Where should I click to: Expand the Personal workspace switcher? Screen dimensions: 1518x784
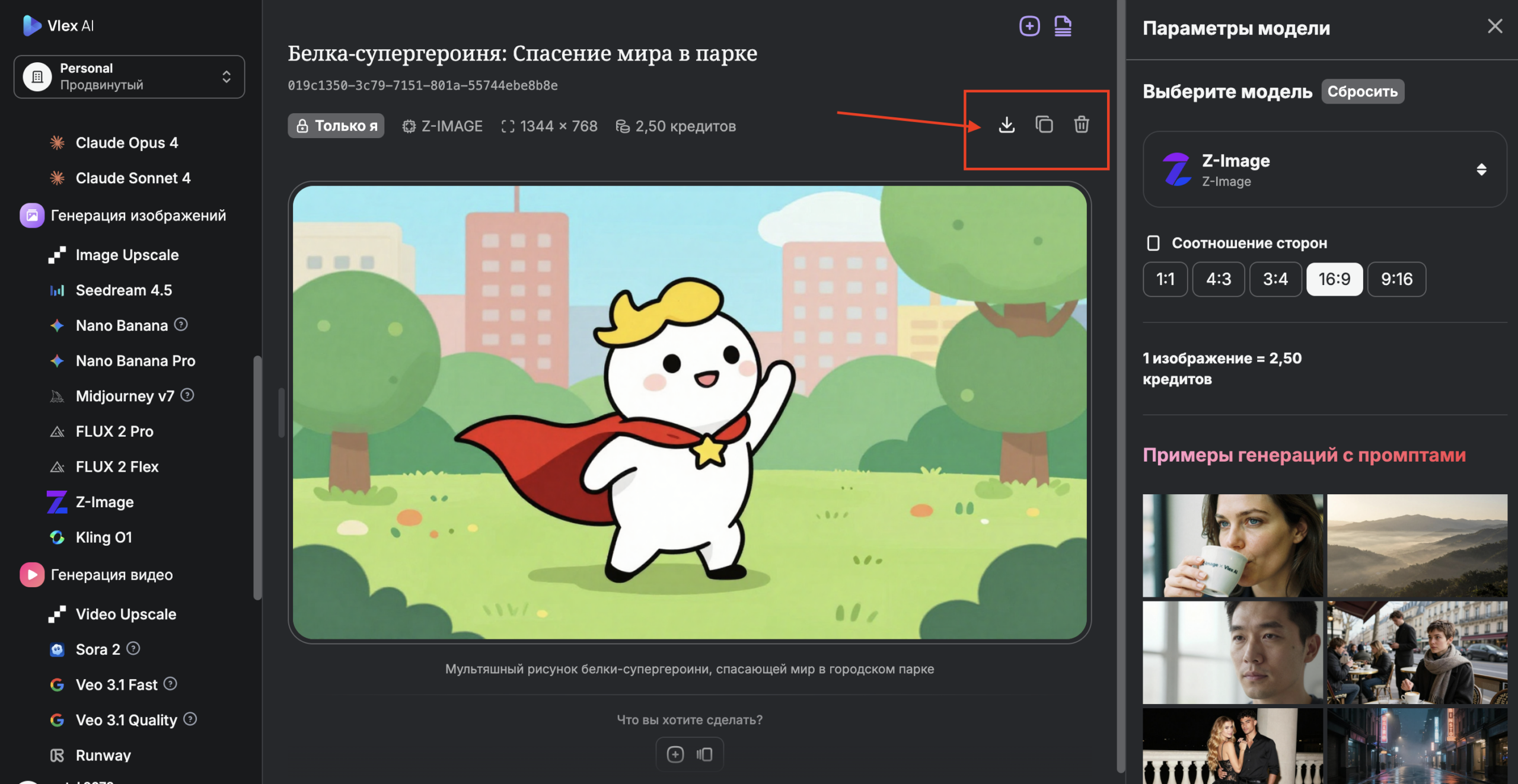coord(129,76)
